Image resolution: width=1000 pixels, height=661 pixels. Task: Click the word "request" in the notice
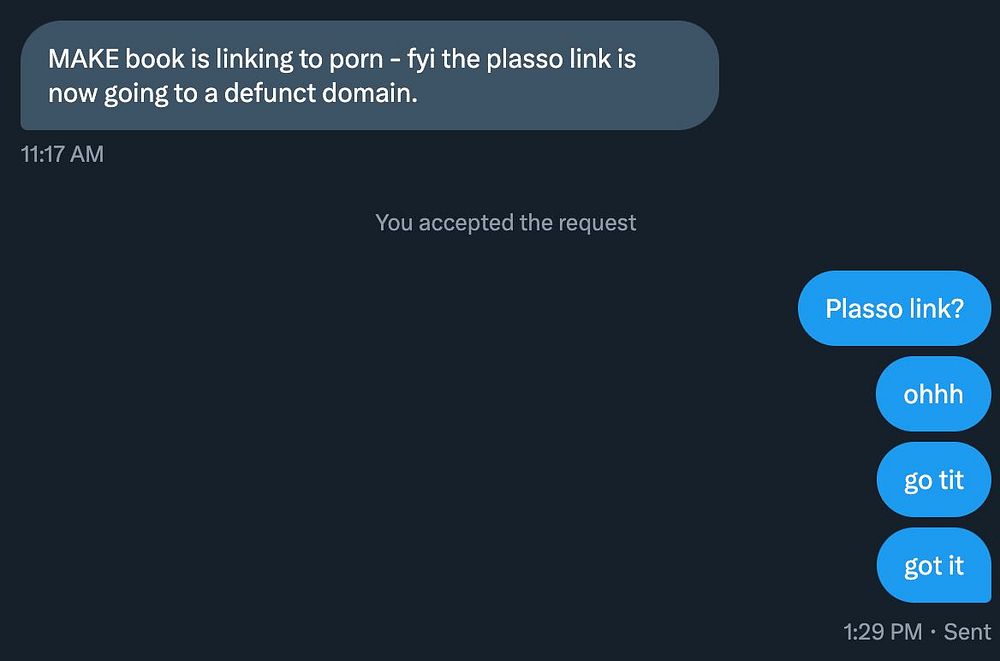coord(597,222)
